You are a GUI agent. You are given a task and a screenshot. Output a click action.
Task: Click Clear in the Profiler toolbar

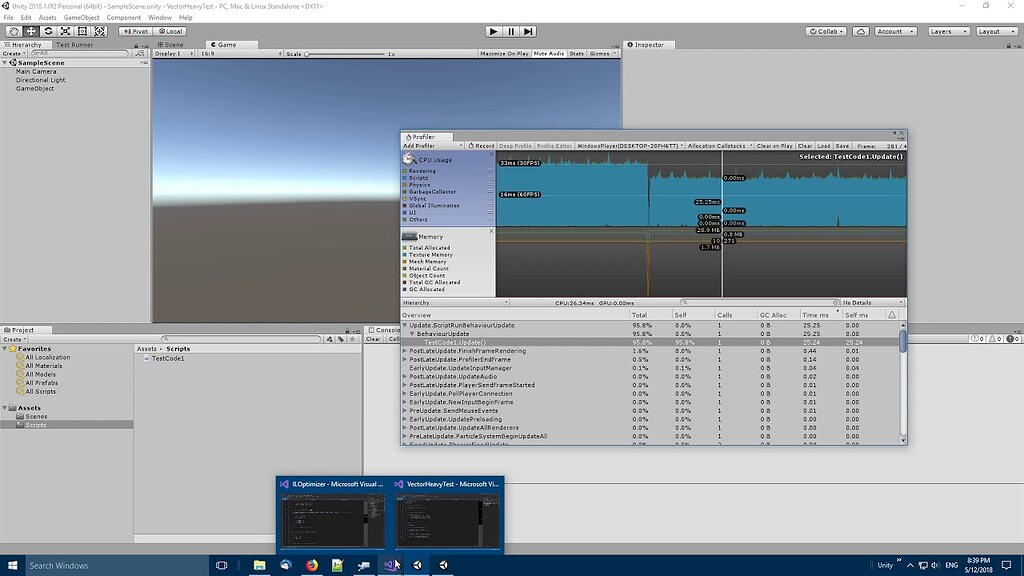pos(805,144)
